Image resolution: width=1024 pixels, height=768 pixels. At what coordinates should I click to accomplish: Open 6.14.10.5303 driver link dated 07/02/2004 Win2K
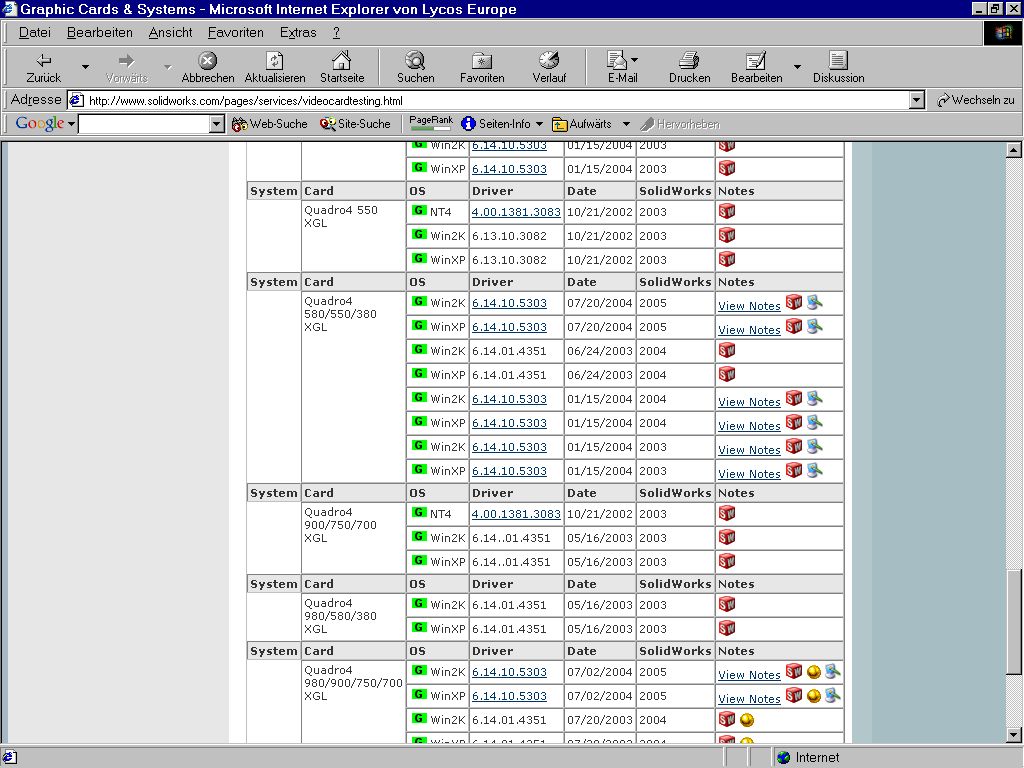click(509, 672)
